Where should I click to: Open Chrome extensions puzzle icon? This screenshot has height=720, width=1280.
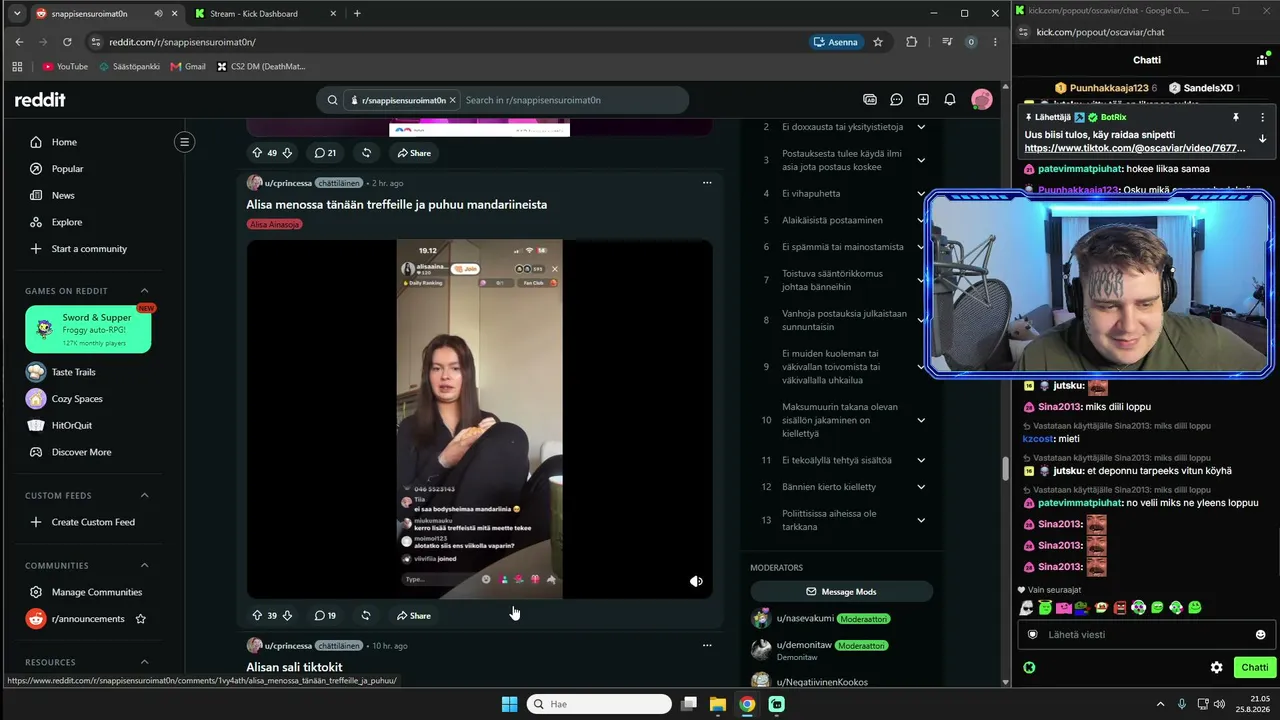click(911, 42)
